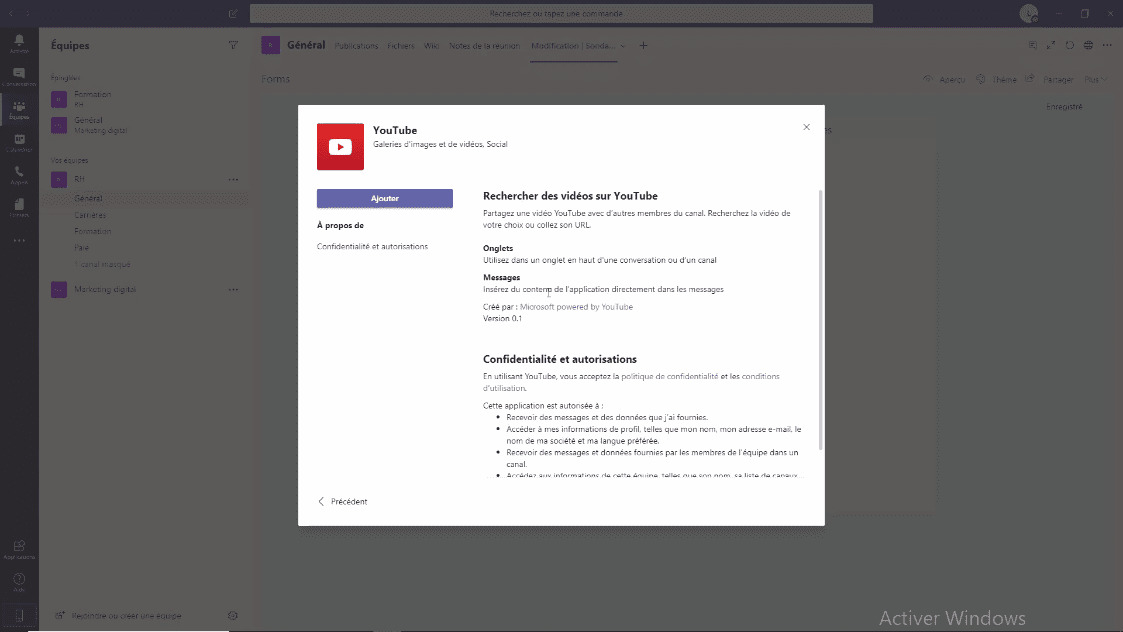1123x632 pixels.
Task: Switch to the Publications tab
Action: point(356,46)
